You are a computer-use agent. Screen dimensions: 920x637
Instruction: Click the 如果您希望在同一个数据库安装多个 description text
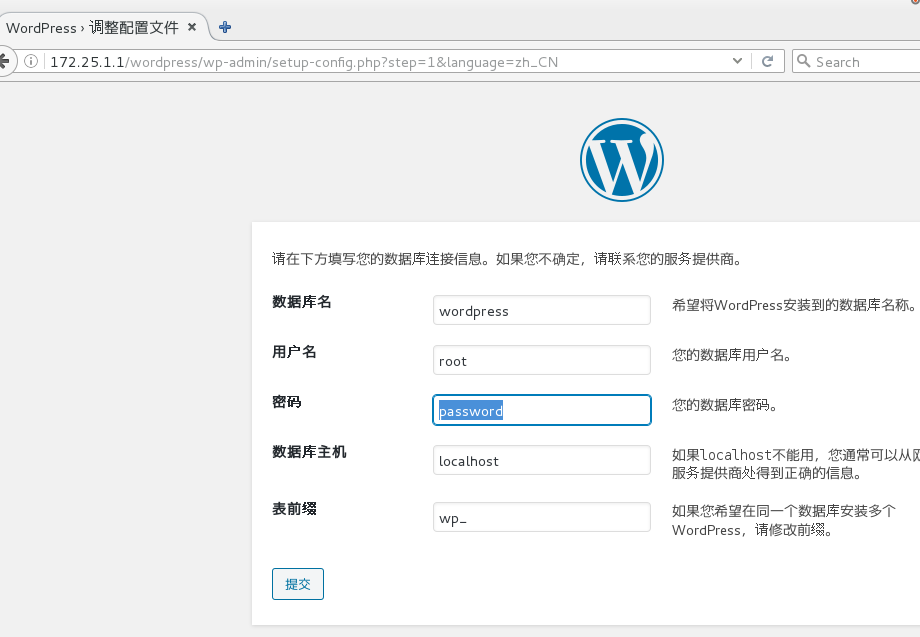point(784,520)
